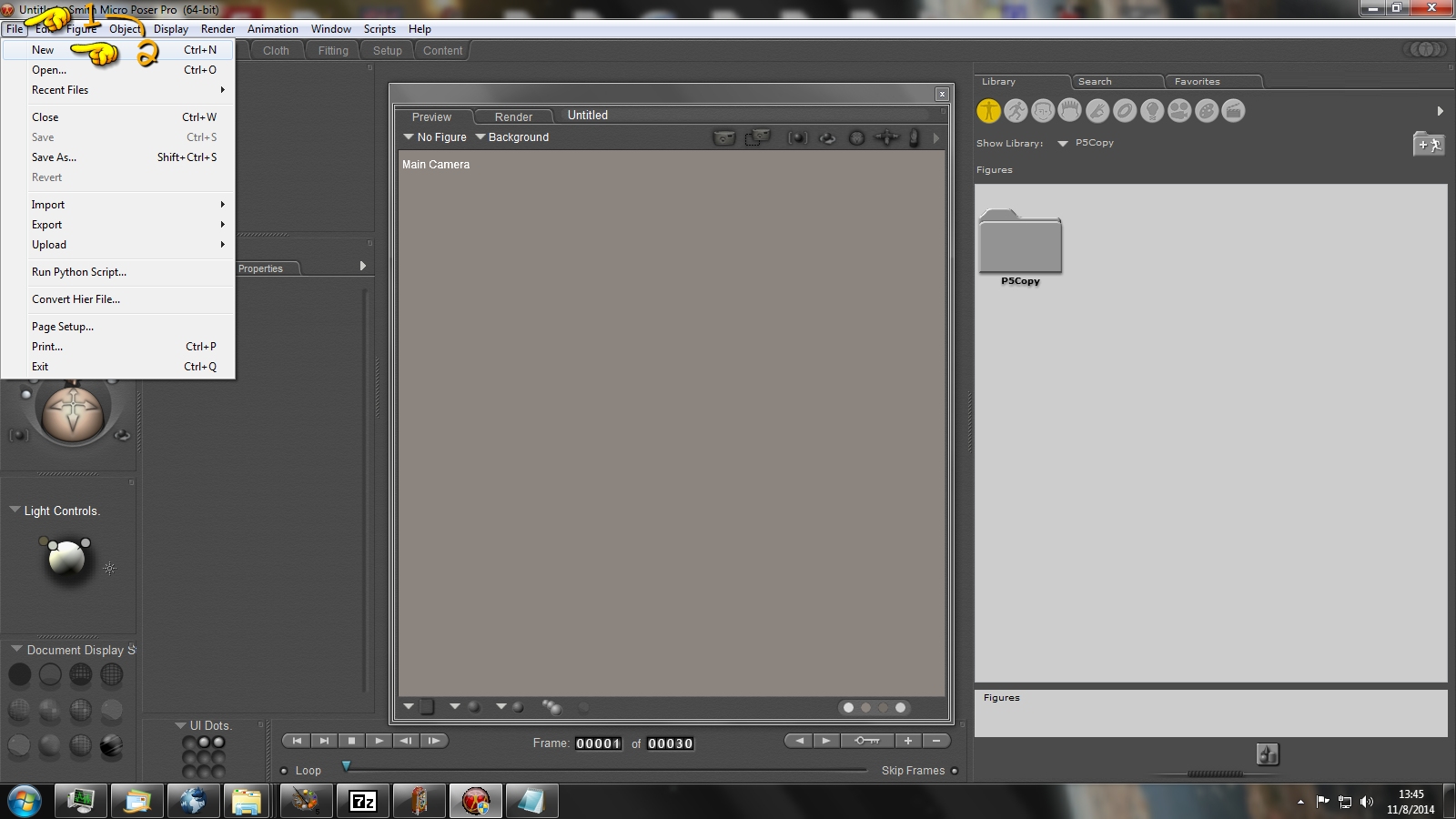Viewport: 1456px width, 819px height.
Task: Open the No Figure selection dropdown
Action: [x=435, y=137]
